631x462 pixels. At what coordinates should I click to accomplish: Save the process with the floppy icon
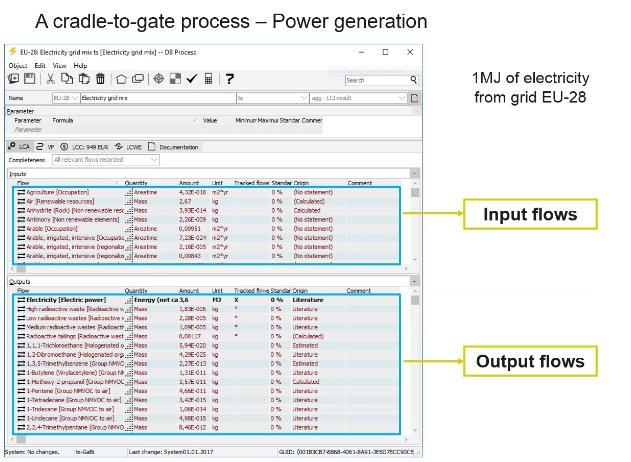[29, 78]
